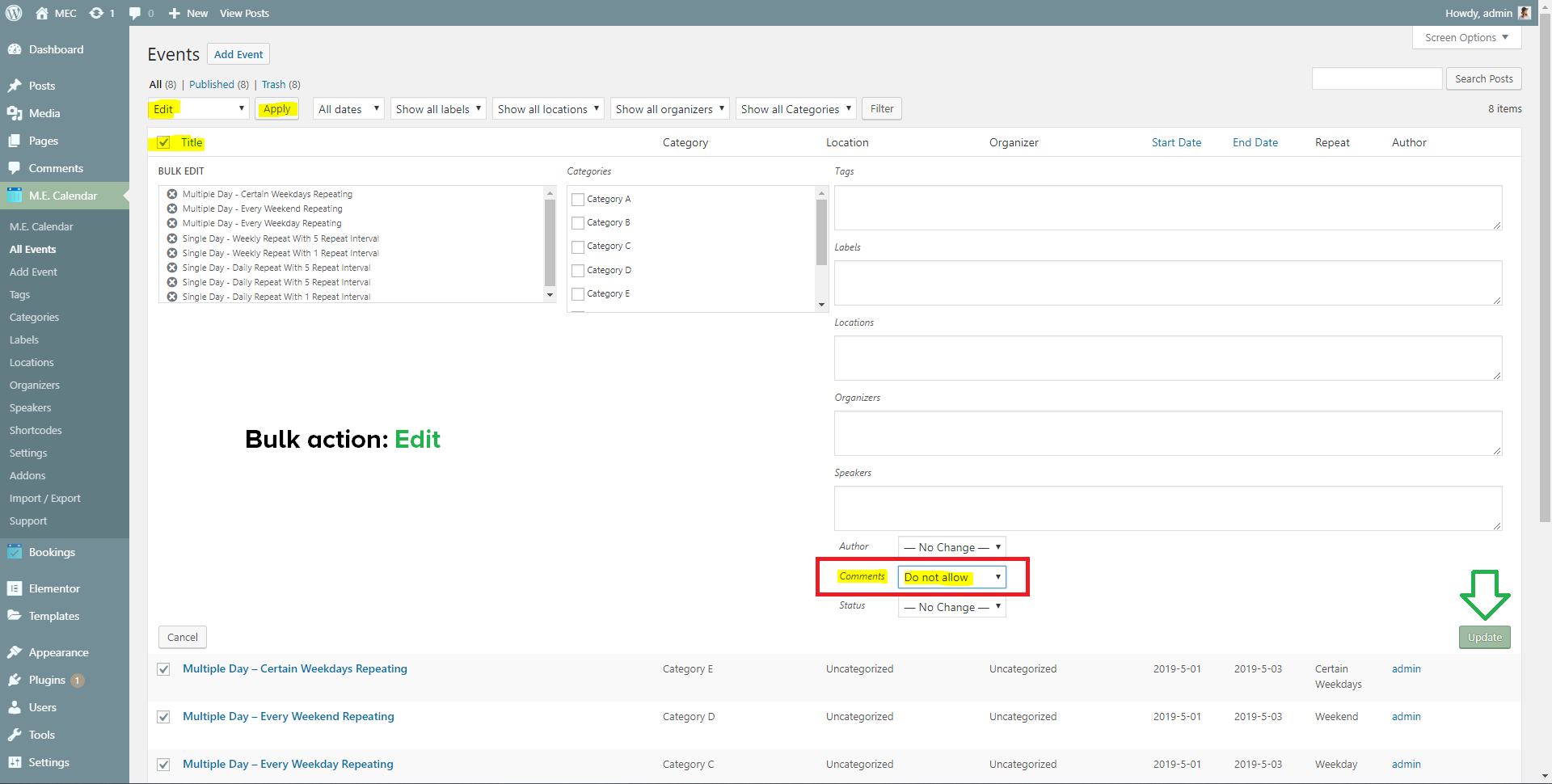Cancel the bulk edit
The height and width of the screenshot is (784, 1552).
click(183, 637)
